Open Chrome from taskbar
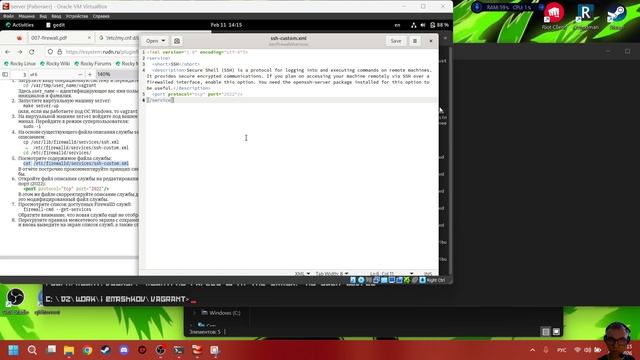This screenshot has height=360, width=640. pyautogui.click(x=87, y=350)
